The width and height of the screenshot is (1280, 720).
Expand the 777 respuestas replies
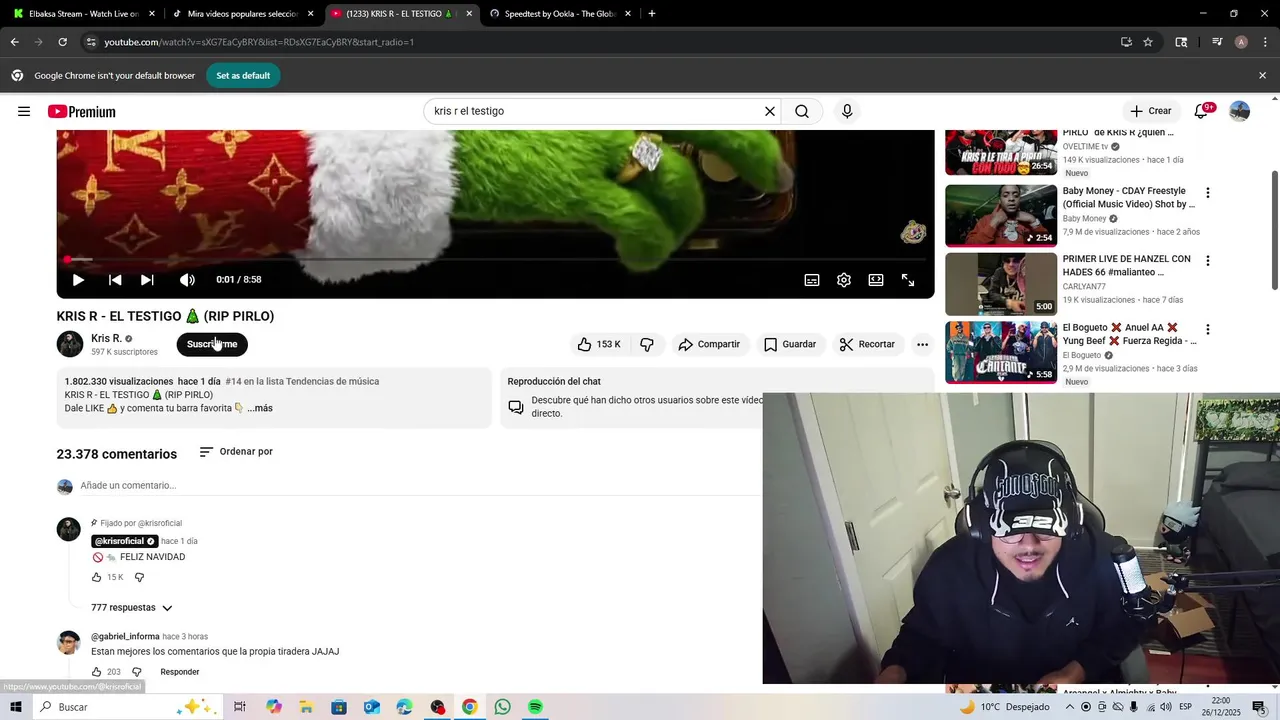pyautogui.click(x=132, y=608)
